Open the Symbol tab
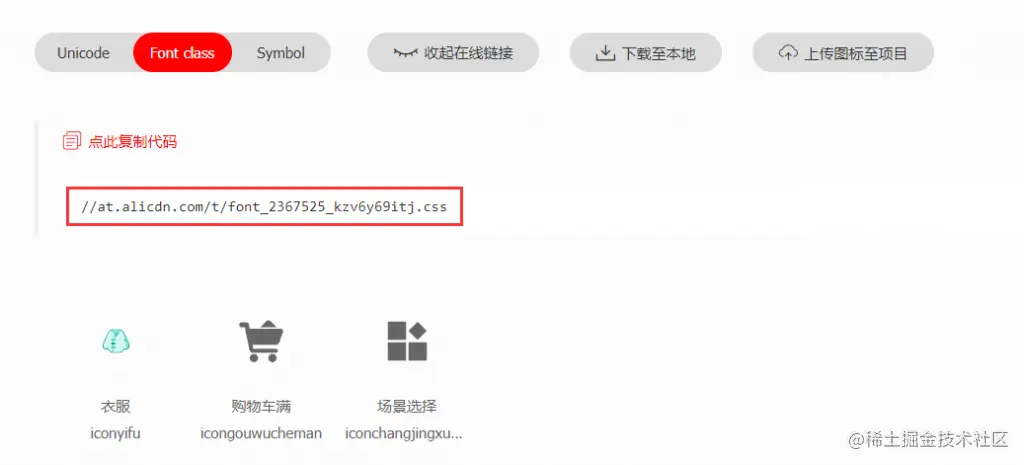The width and height of the screenshot is (1024, 465). (x=281, y=53)
